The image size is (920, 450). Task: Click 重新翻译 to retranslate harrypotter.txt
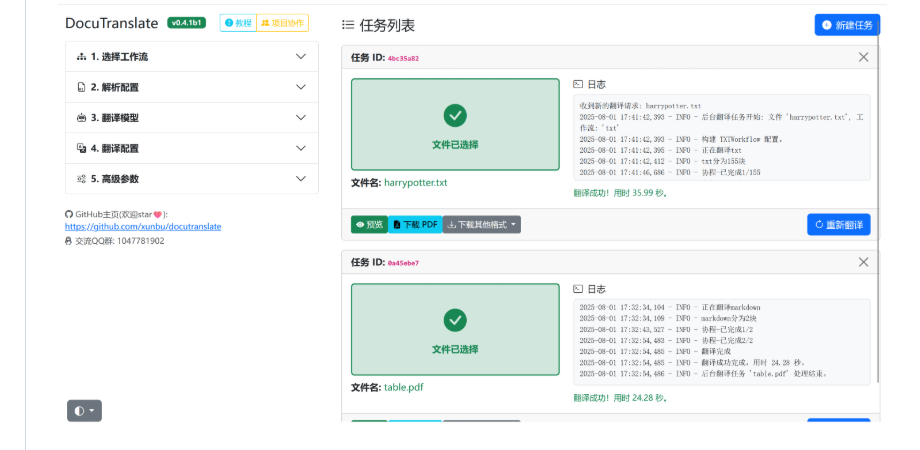tap(838, 225)
